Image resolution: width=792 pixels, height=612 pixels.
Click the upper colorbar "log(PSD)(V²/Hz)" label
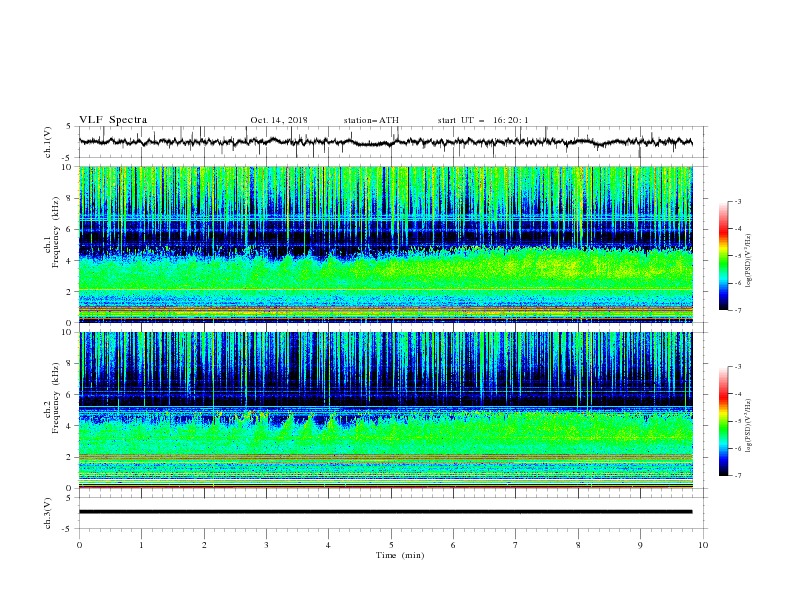tap(749, 261)
